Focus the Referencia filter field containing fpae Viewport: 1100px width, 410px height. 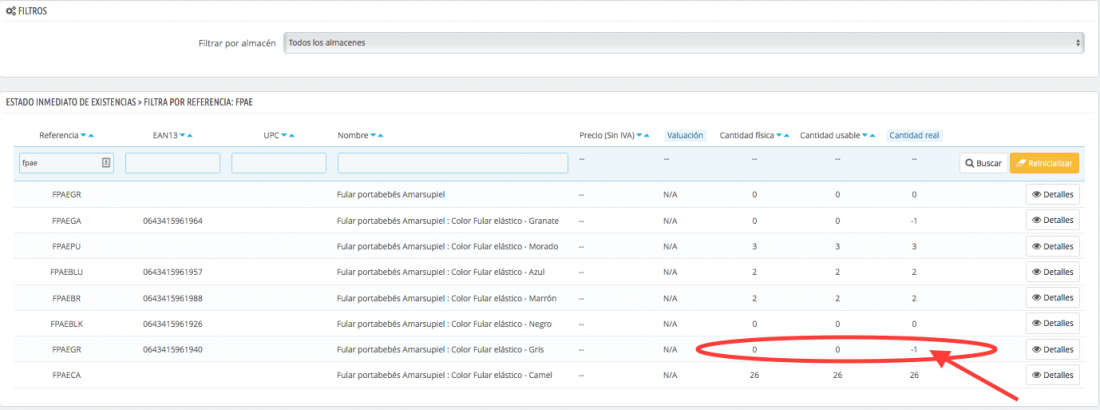(x=66, y=163)
